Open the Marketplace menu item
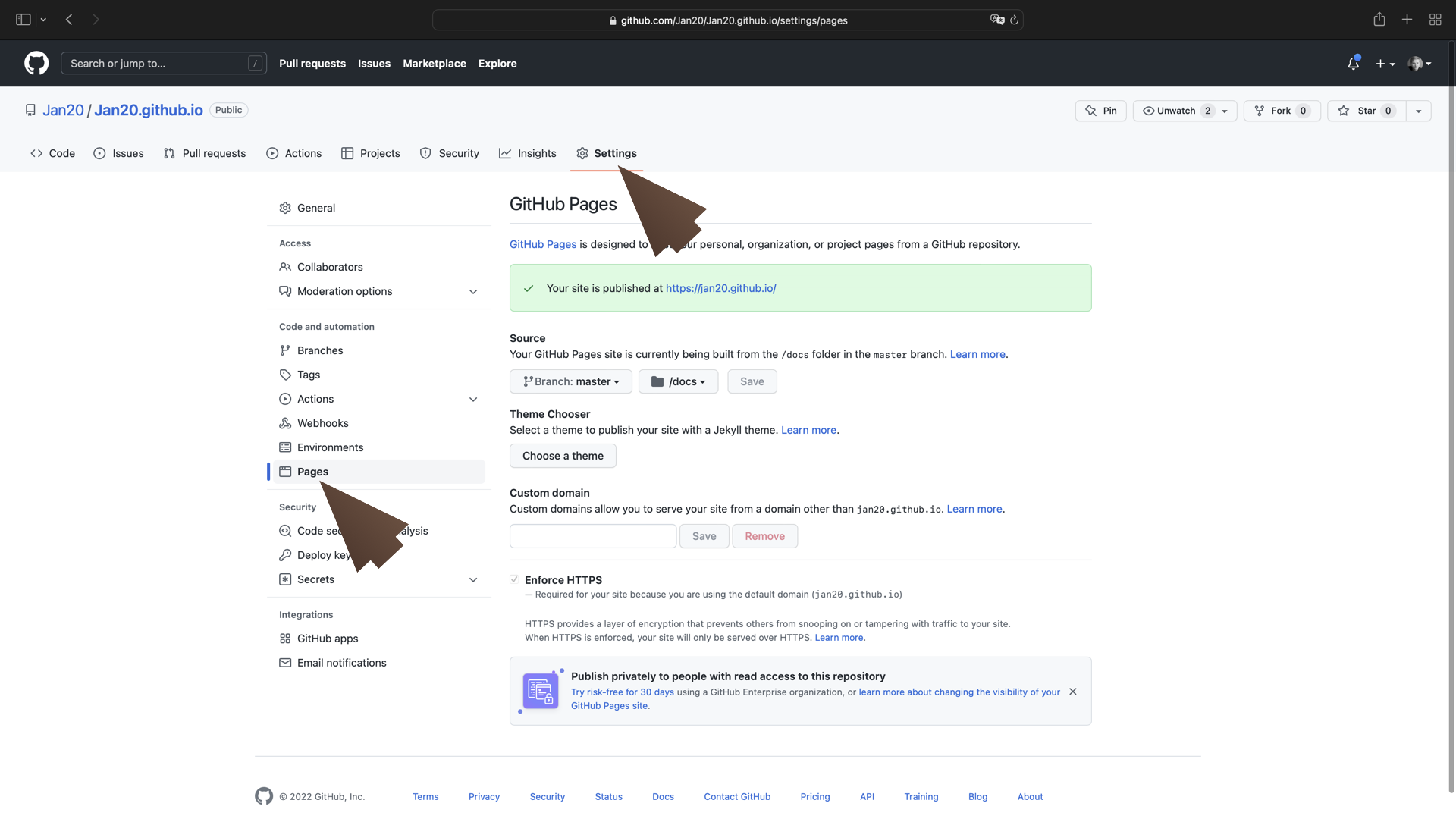 [x=434, y=64]
